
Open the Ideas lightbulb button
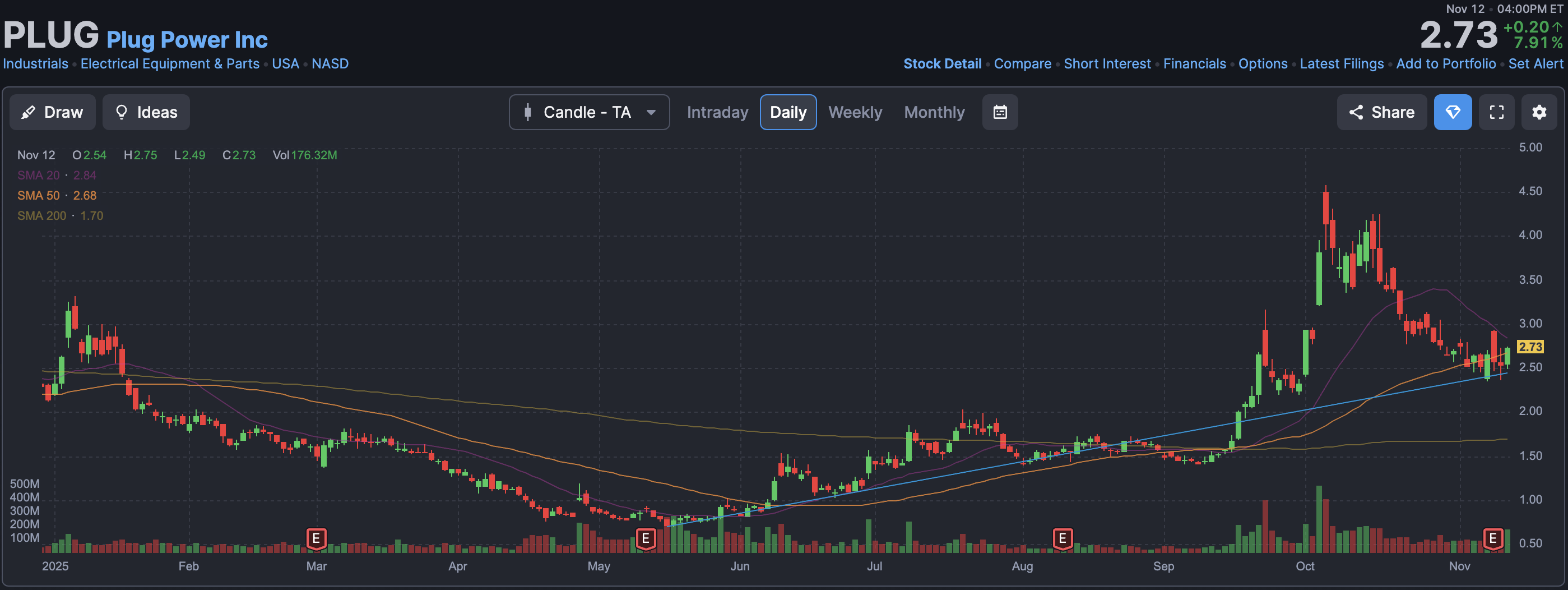146,112
